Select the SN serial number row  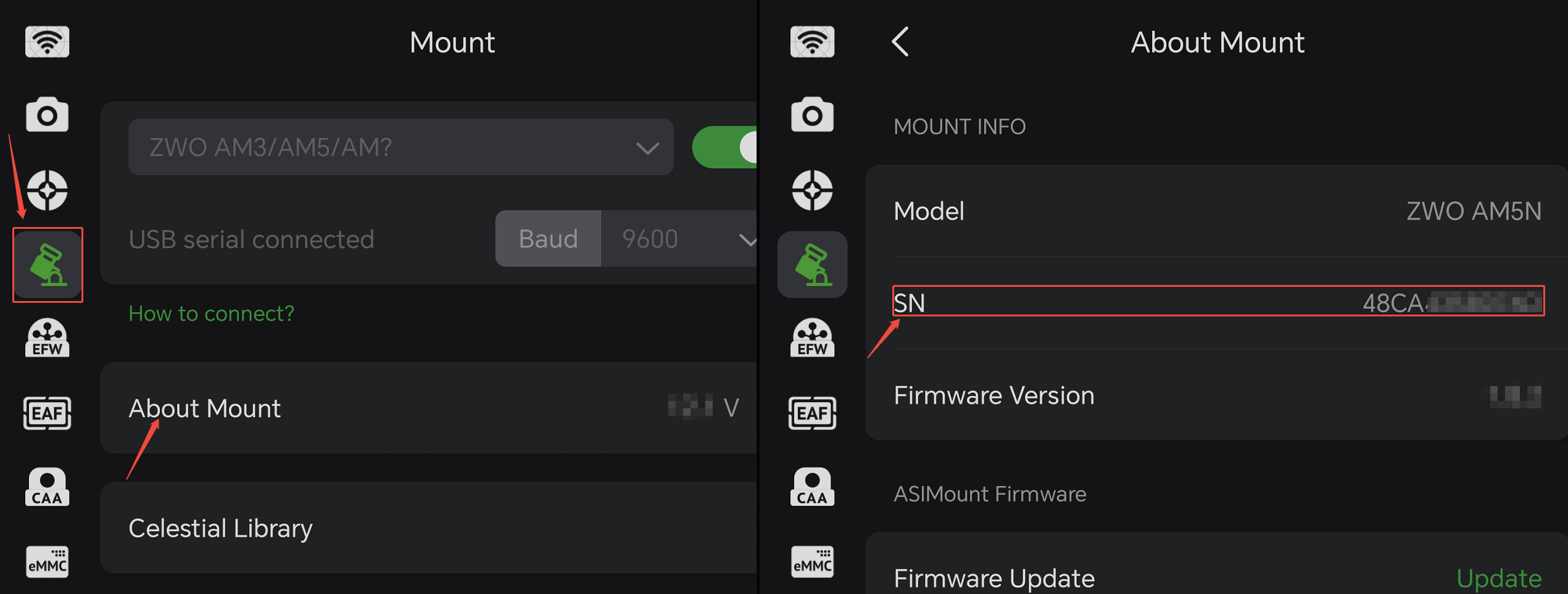[x=1218, y=302]
